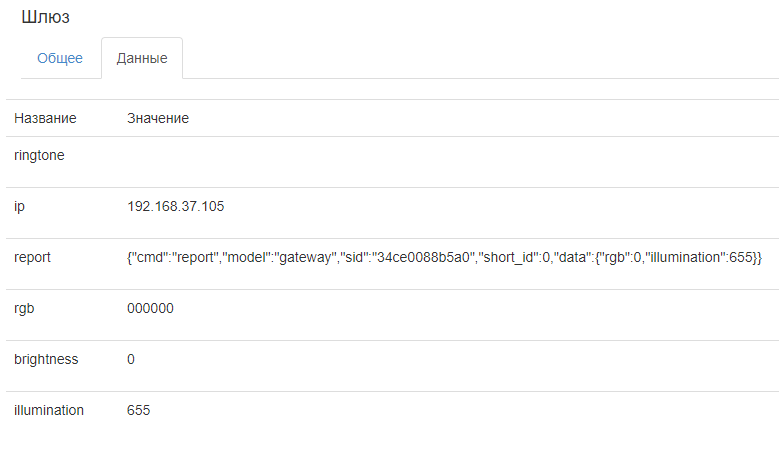Switch to the Общее tab
Viewport: 779px width, 449px height.
[60, 58]
